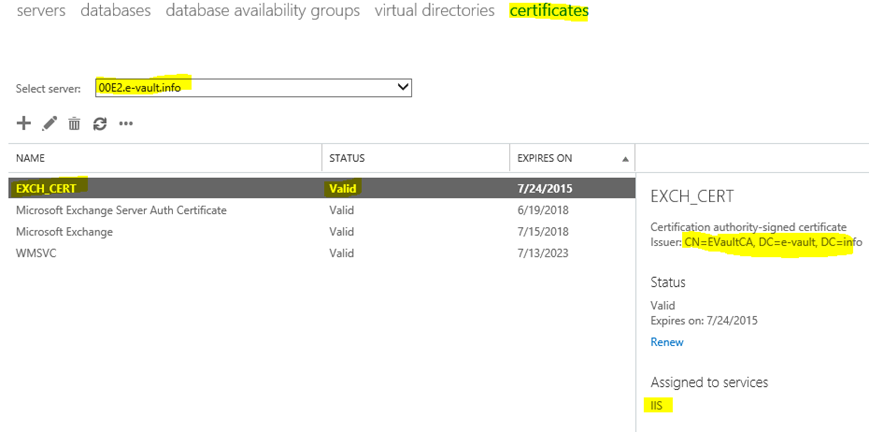Click the Delete trash can icon
Image resolution: width=869 pixels, height=432 pixels.
click(x=74, y=124)
